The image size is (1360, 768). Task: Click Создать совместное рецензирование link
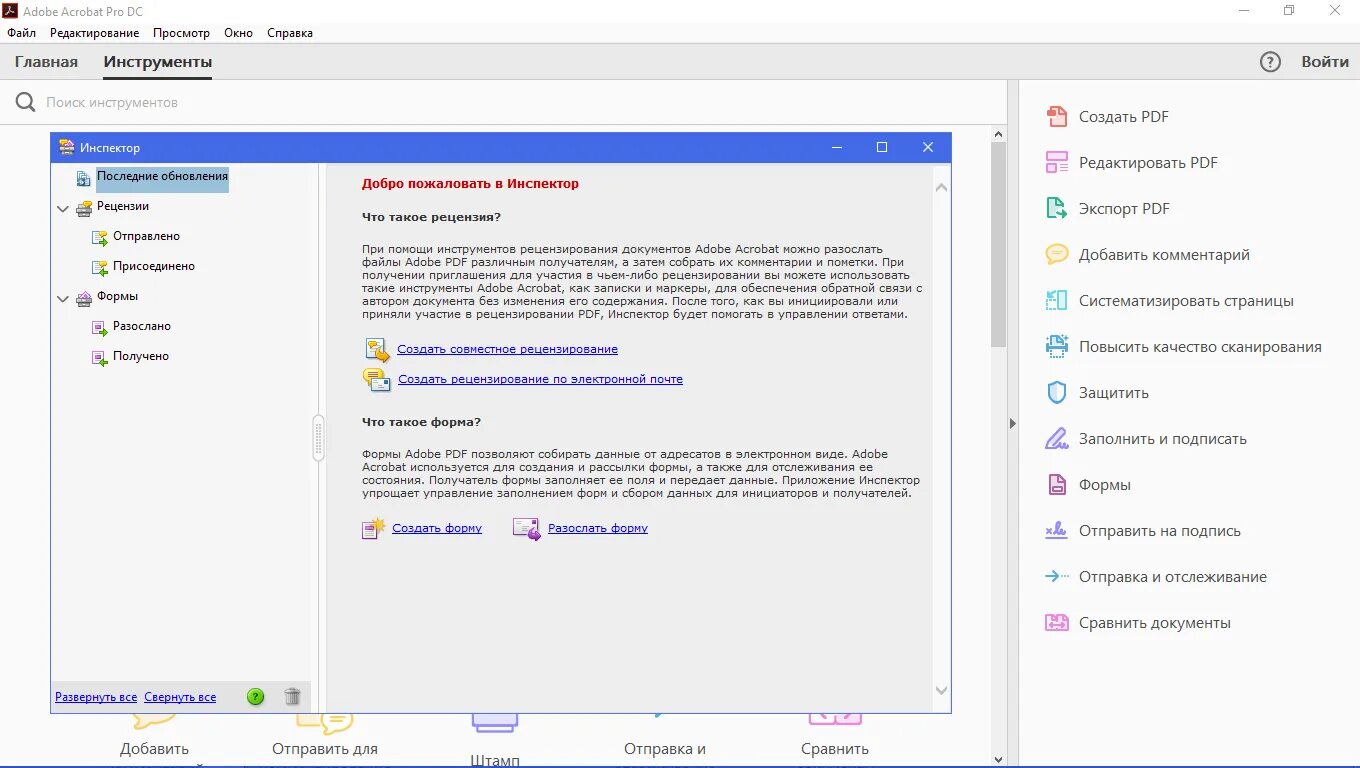pyautogui.click(x=507, y=349)
